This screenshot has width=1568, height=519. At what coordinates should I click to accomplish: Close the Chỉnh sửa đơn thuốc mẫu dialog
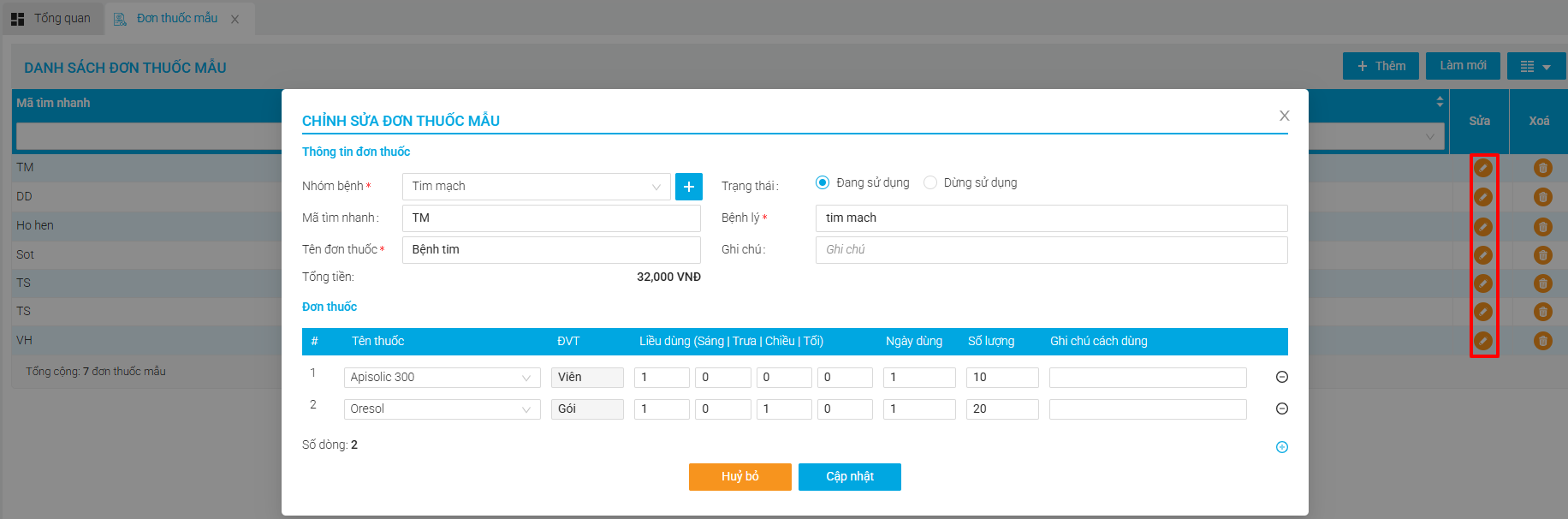(x=1285, y=116)
